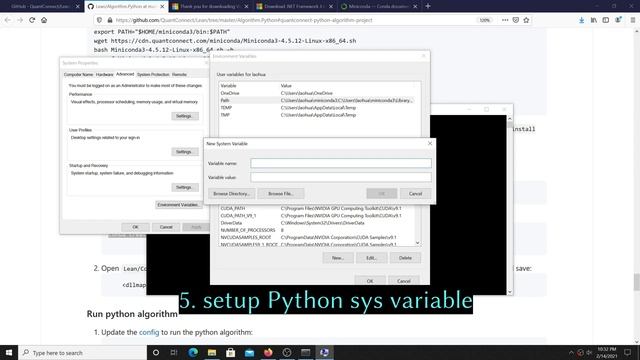The height and width of the screenshot is (360, 640).
Task: Click the Firefox back arrow
Action: (8, 20)
